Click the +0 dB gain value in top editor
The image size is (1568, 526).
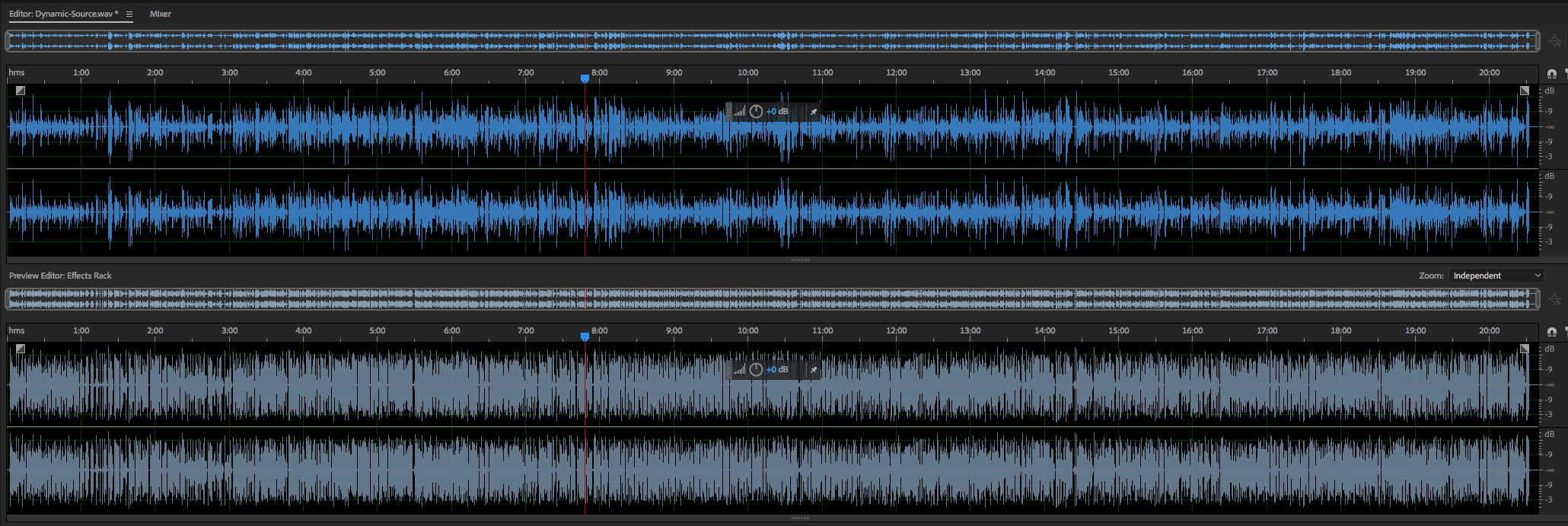point(777,112)
